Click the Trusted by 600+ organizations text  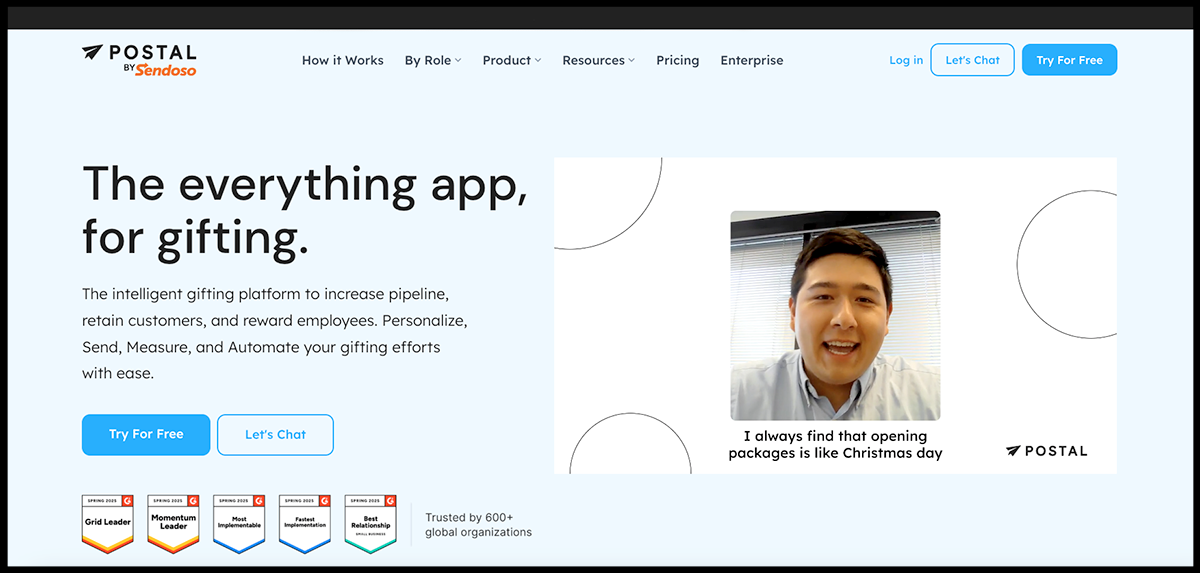(478, 525)
